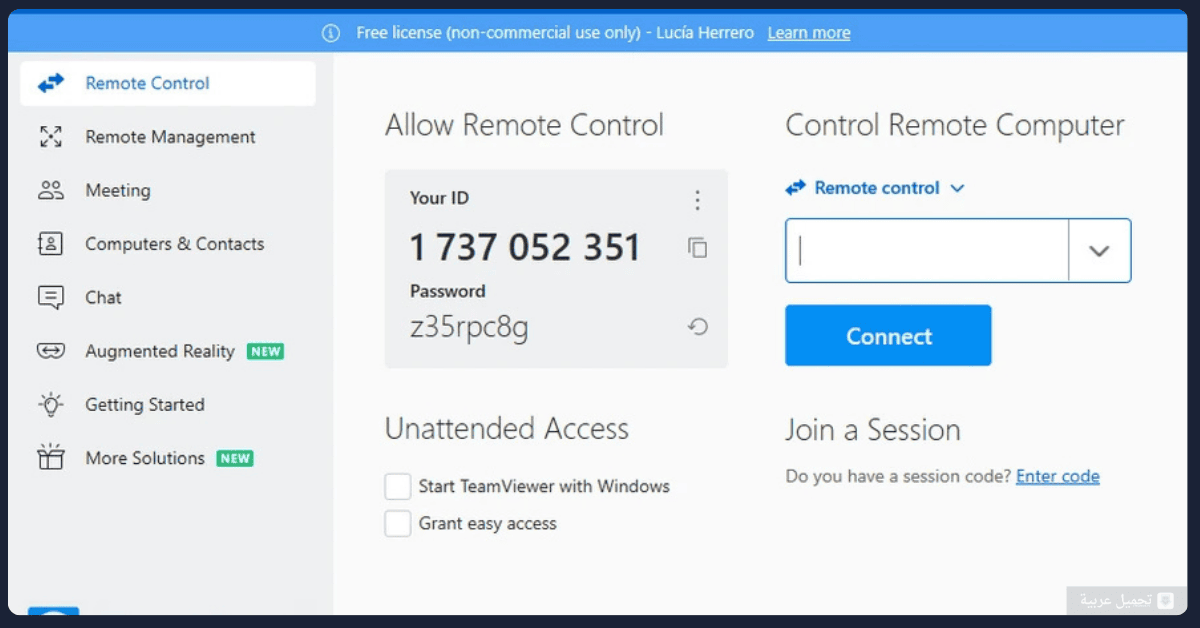Open the three-dot menu beside Your ID
Screen dimensions: 1200x628
(x=698, y=200)
